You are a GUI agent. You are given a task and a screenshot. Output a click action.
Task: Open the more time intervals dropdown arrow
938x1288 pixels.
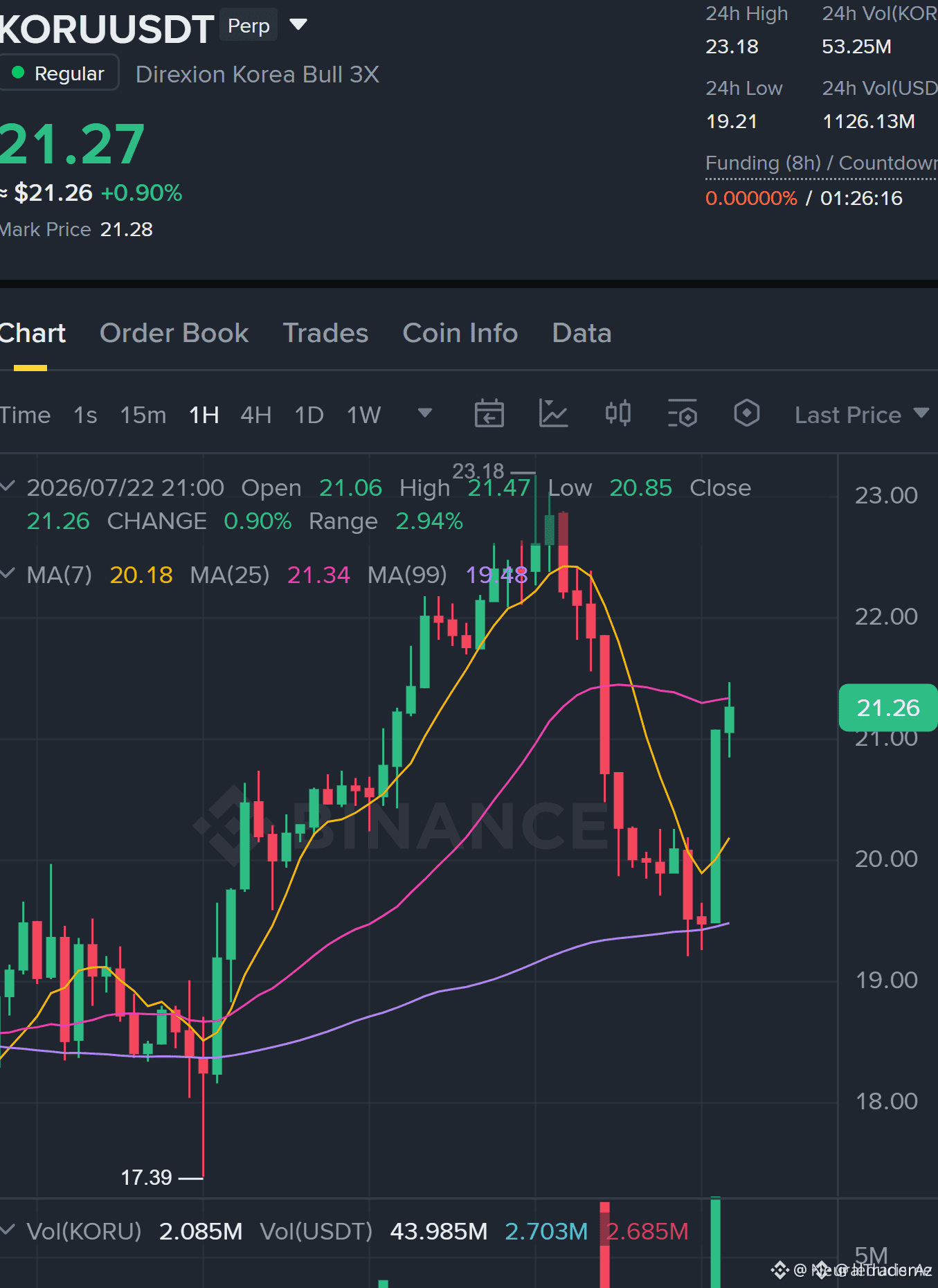click(425, 413)
